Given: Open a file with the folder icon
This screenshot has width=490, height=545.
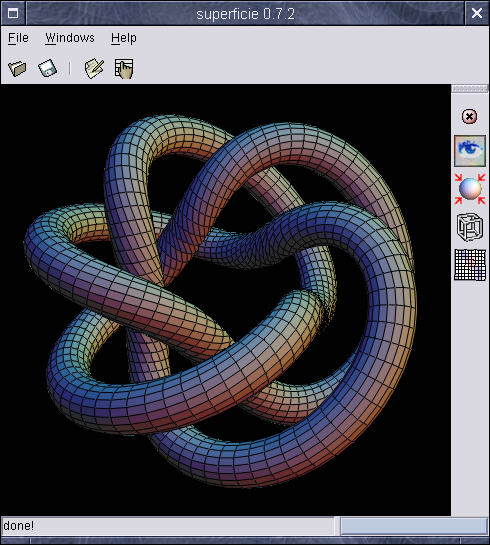Looking at the screenshot, I should 17,68.
